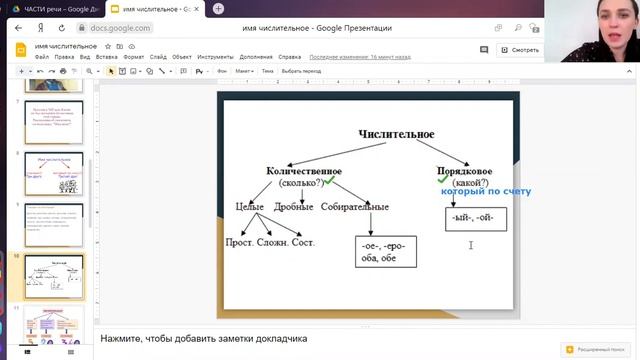Go back in the browser
Viewport: 640px width, 360px height.
[x=18, y=28]
